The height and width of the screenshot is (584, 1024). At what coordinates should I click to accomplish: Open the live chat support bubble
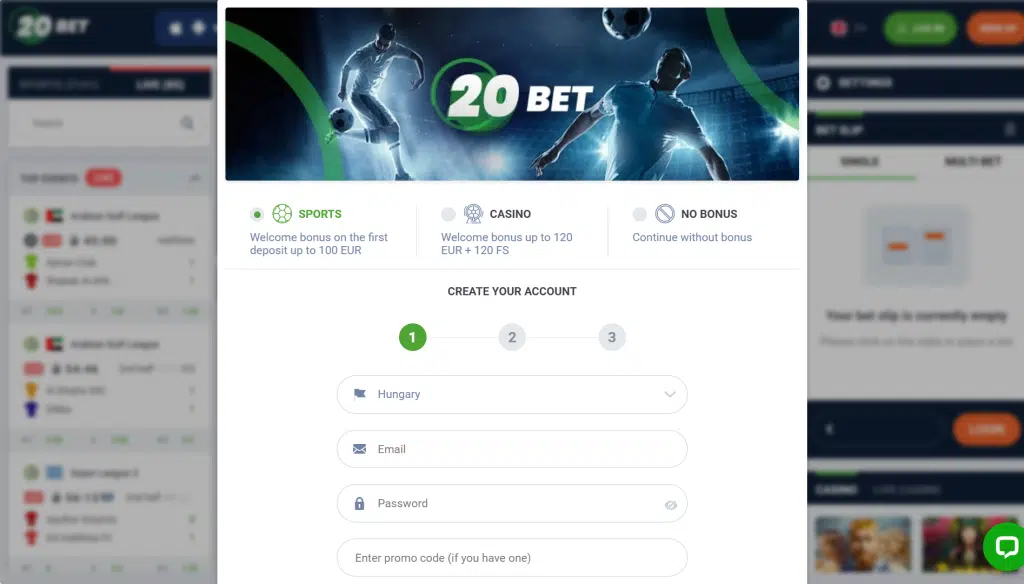pyautogui.click(x=1004, y=547)
